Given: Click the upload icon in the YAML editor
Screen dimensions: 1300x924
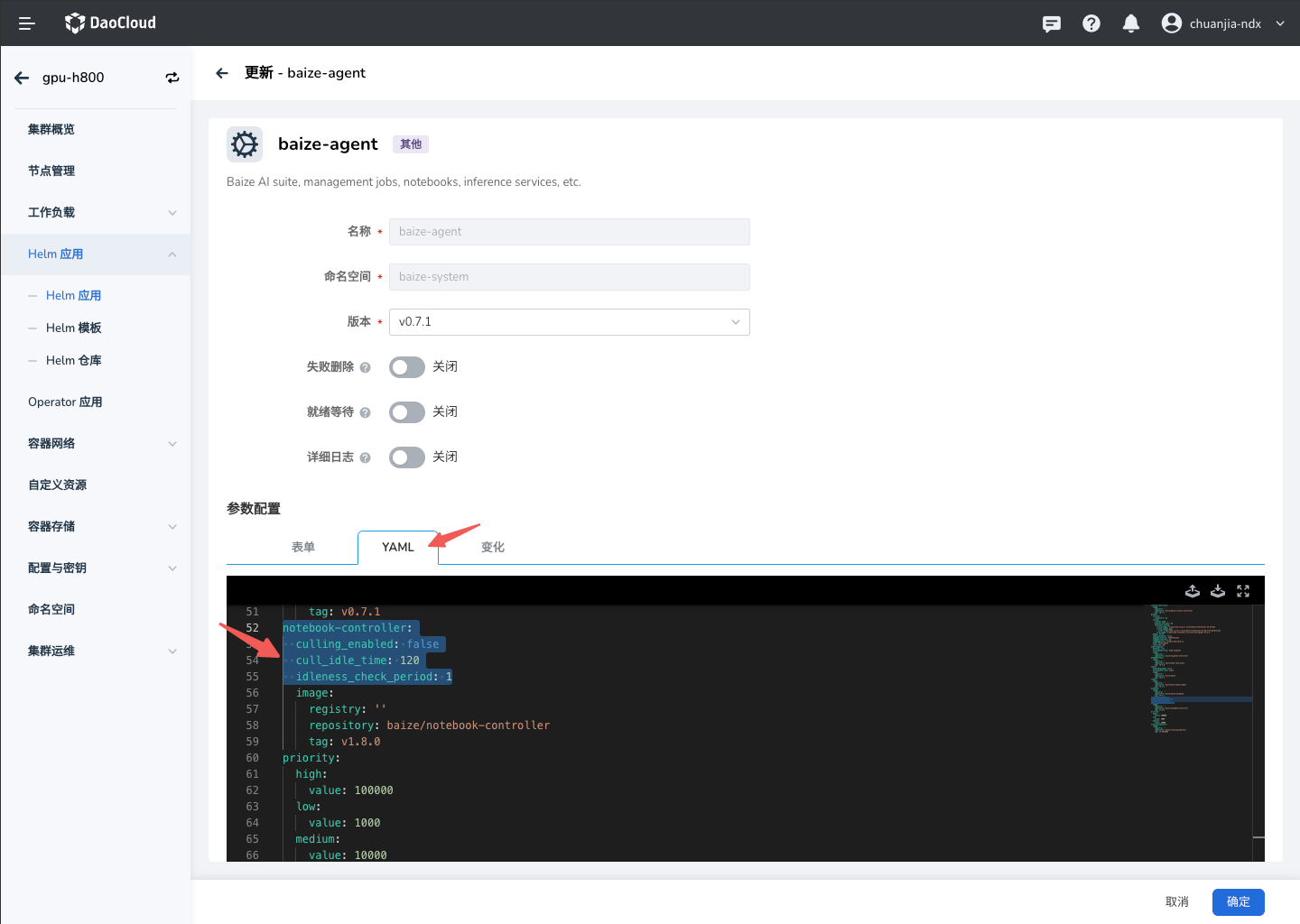Looking at the screenshot, I should (x=1193, y=591).
